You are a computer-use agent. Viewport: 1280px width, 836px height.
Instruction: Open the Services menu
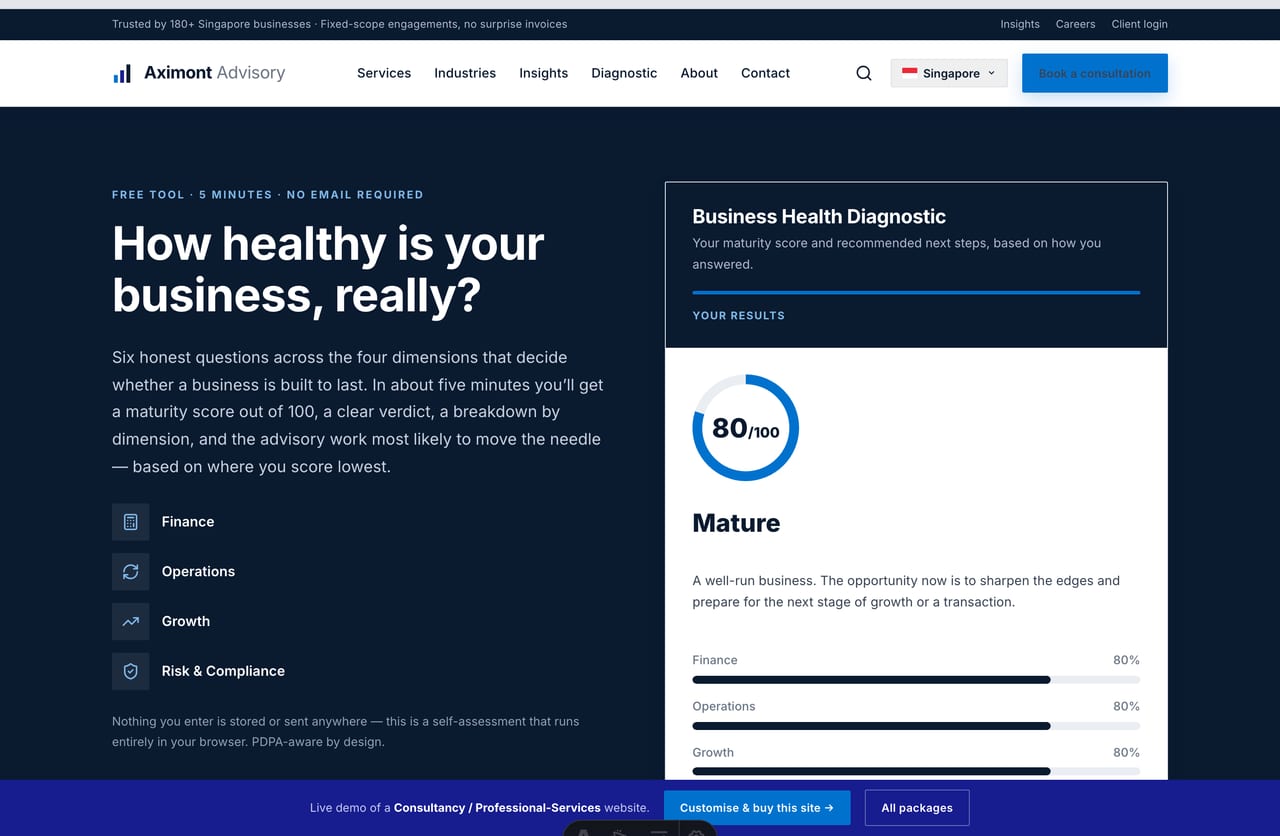384,73
